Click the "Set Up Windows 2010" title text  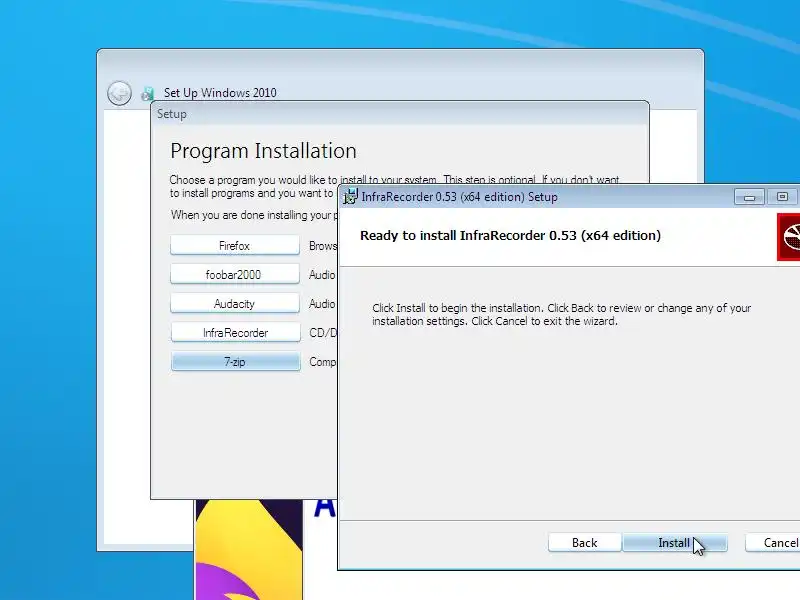tap(220, 93)
